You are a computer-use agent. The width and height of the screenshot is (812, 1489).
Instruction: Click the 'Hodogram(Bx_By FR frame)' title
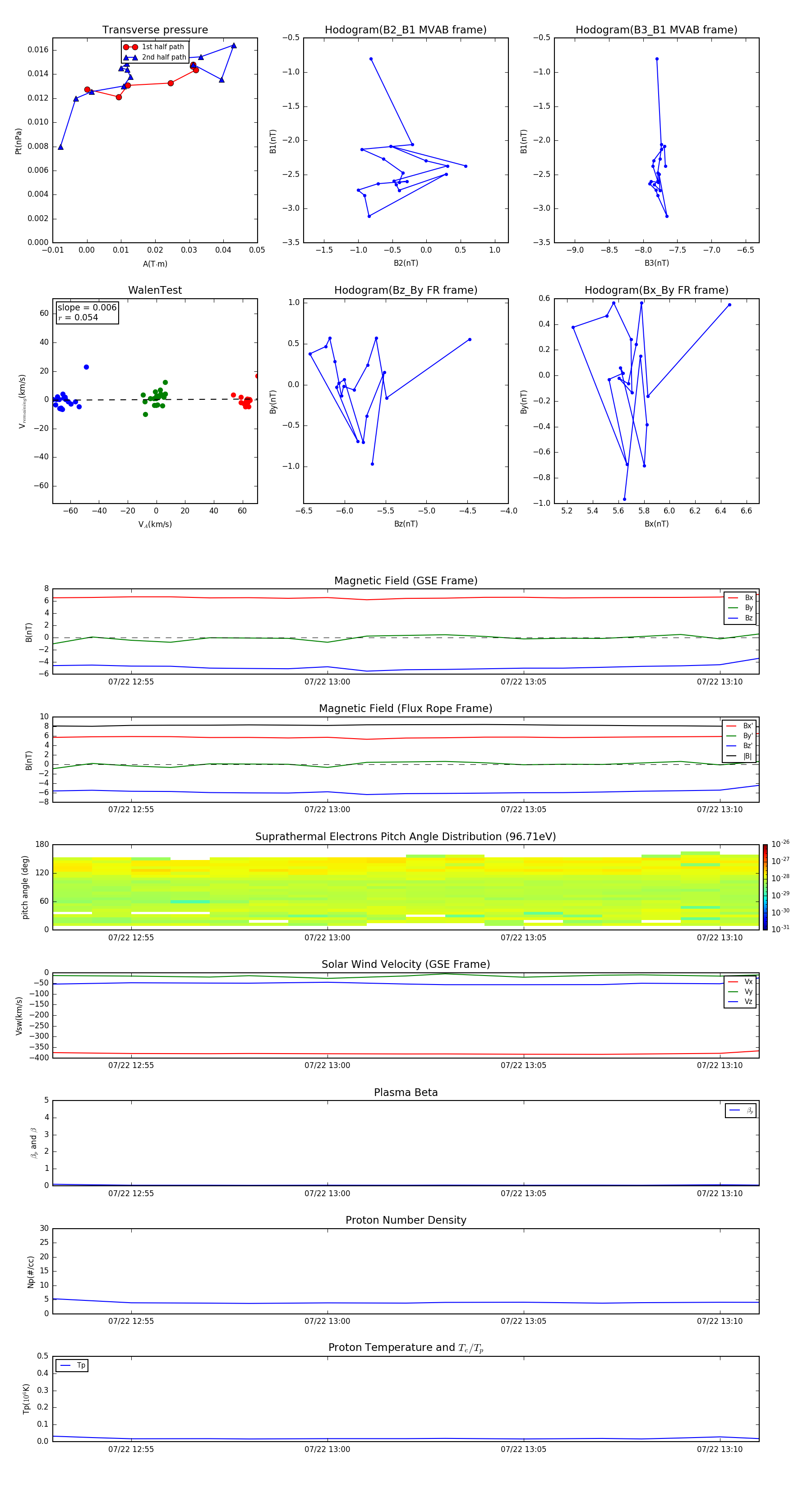coord(656,290)
